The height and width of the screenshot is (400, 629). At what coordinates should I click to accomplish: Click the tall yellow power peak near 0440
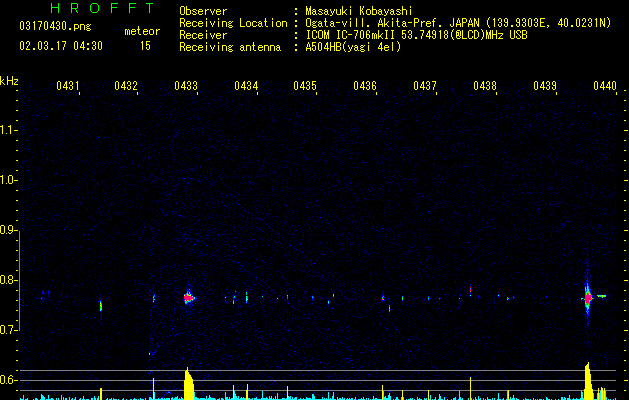[x=588, y=381]
